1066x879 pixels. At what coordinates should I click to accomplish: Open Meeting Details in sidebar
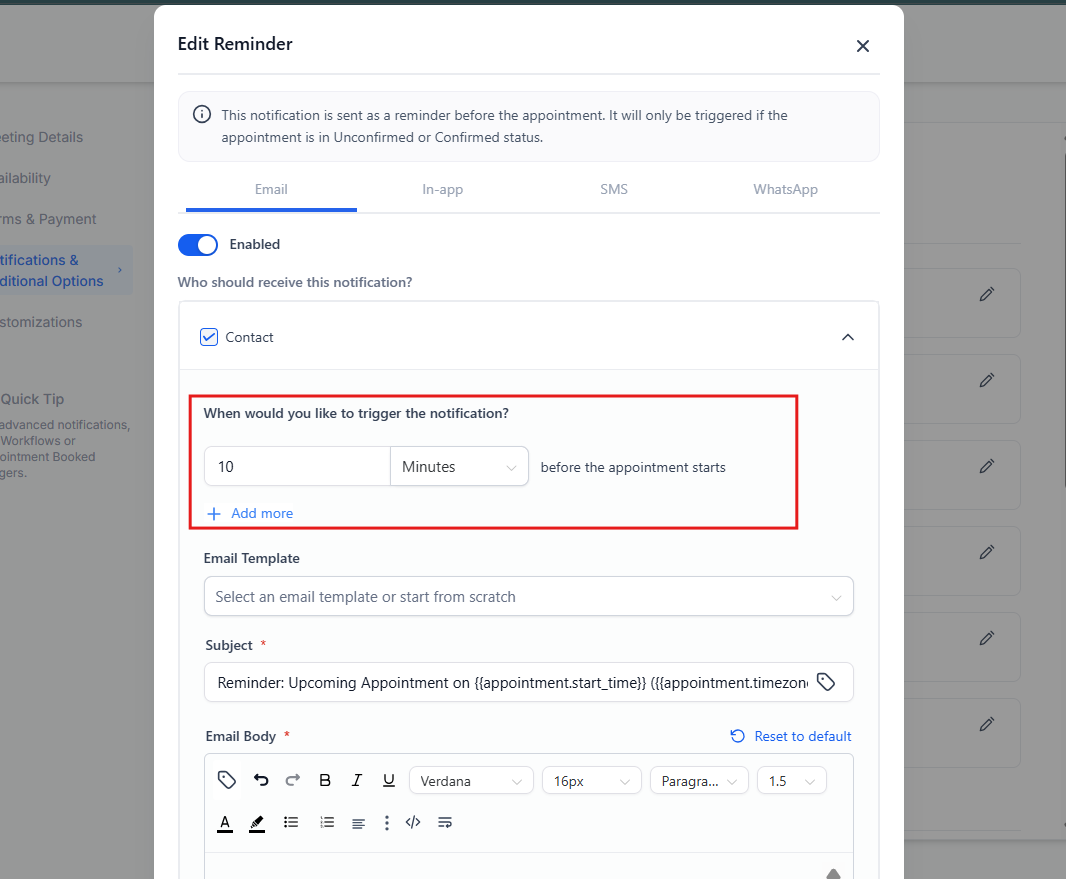[x=41, y=137]
